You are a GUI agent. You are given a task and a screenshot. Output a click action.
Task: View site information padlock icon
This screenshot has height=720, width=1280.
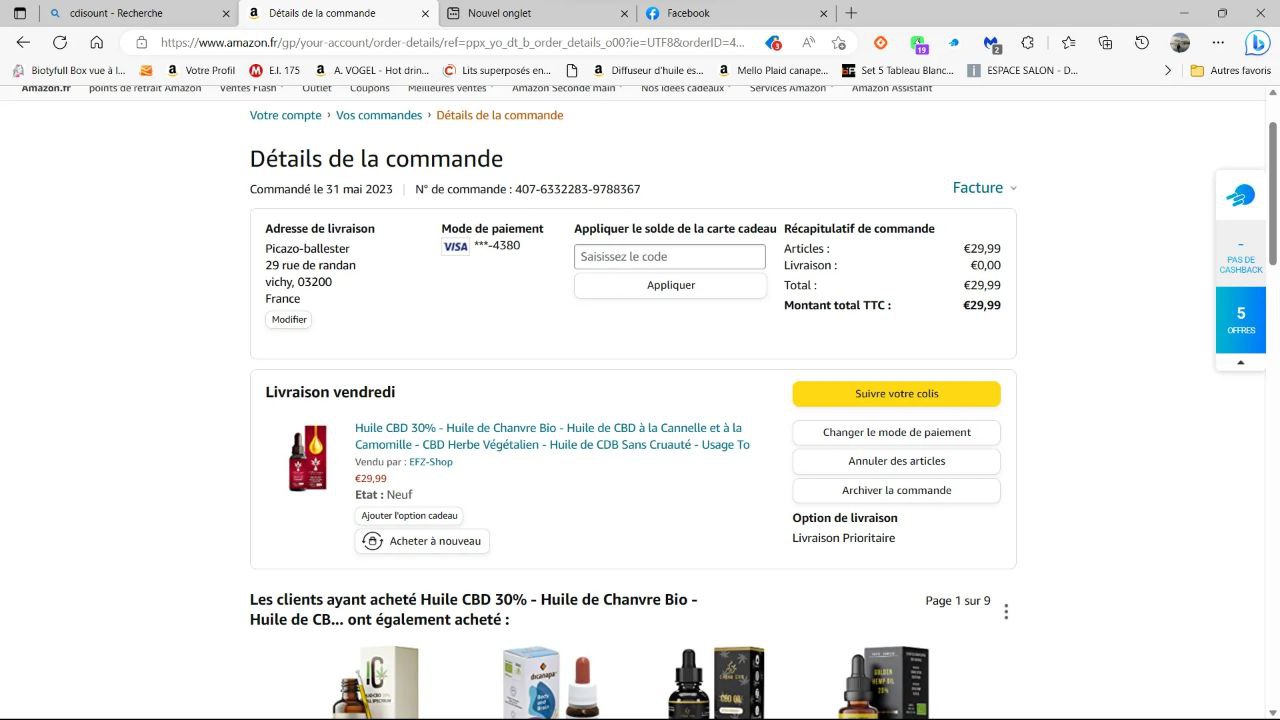tap(141, 43)
